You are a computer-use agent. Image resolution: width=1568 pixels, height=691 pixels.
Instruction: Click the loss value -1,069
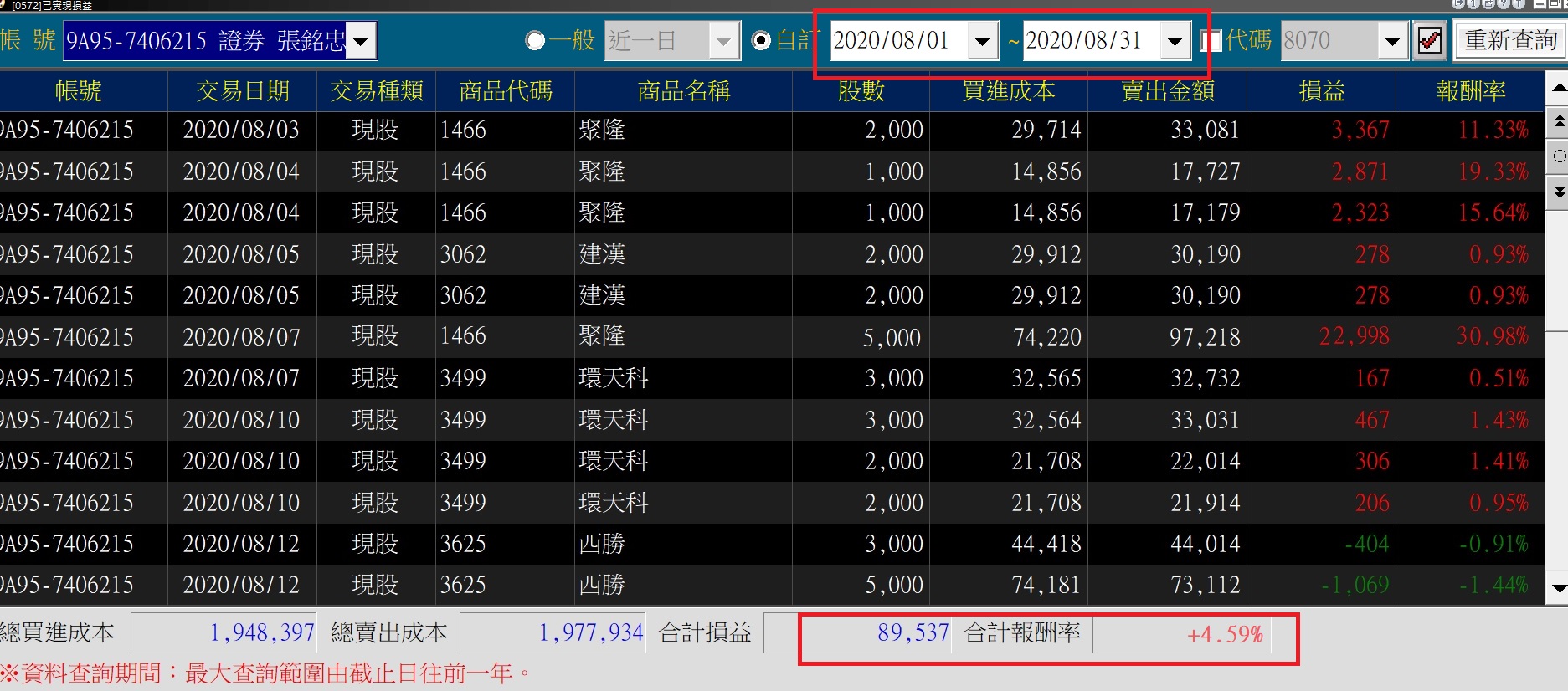click(x=1355, y=585)
